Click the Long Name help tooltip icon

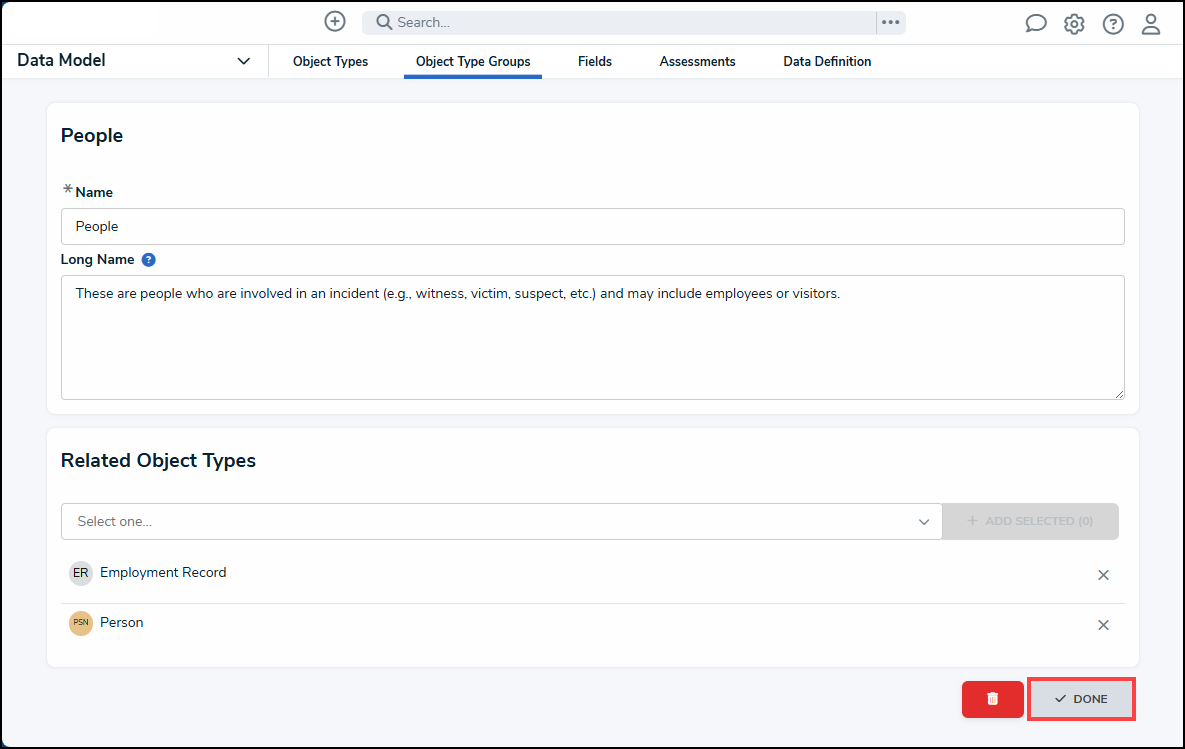pos(148,260)
